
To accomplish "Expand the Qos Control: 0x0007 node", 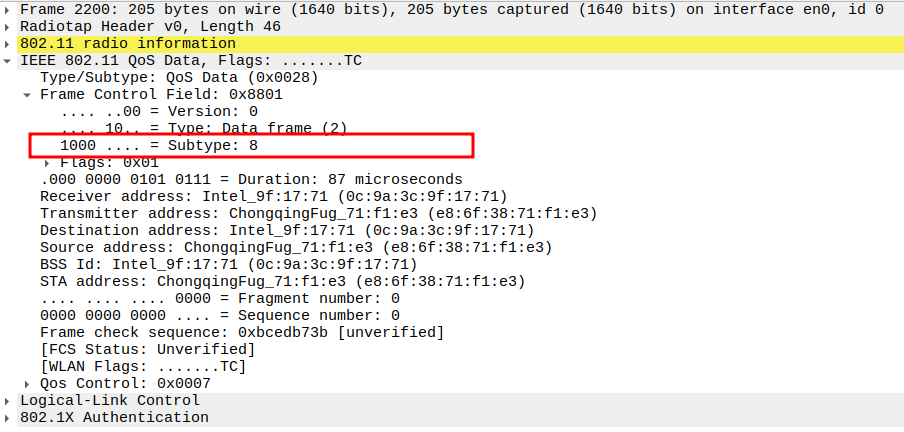I will (28, 383).
